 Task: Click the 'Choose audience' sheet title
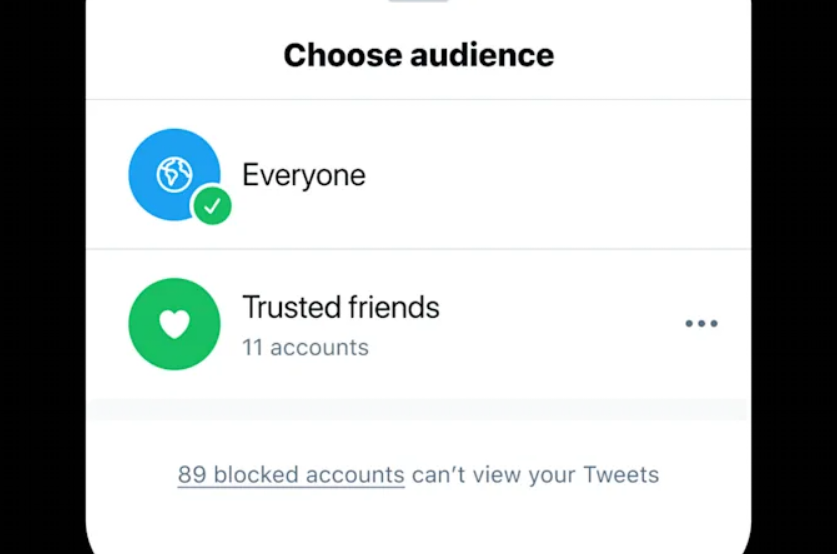pos(419,55)
